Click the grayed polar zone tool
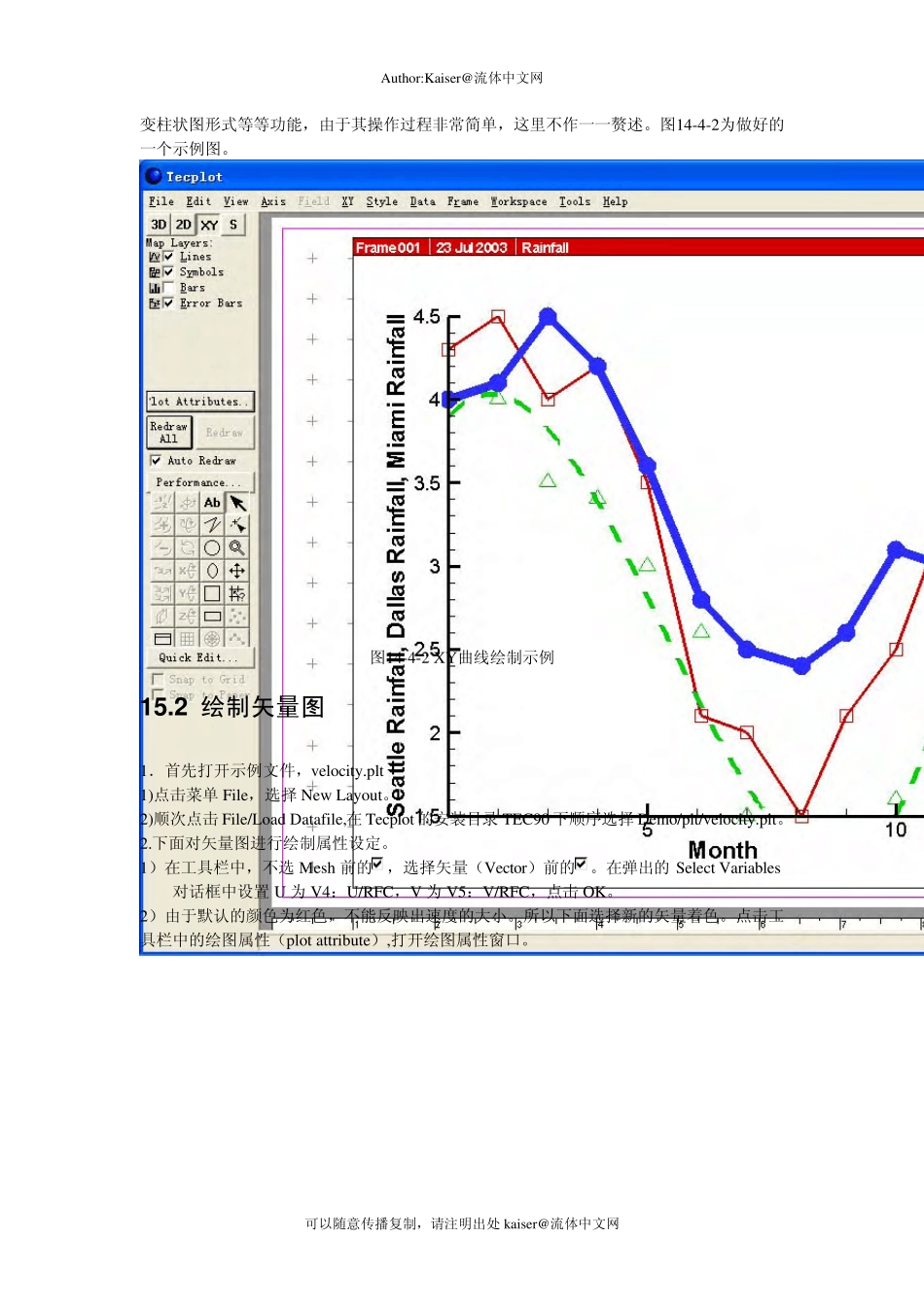This screenshot has height=1308, width=924. [x=212, y=639]
